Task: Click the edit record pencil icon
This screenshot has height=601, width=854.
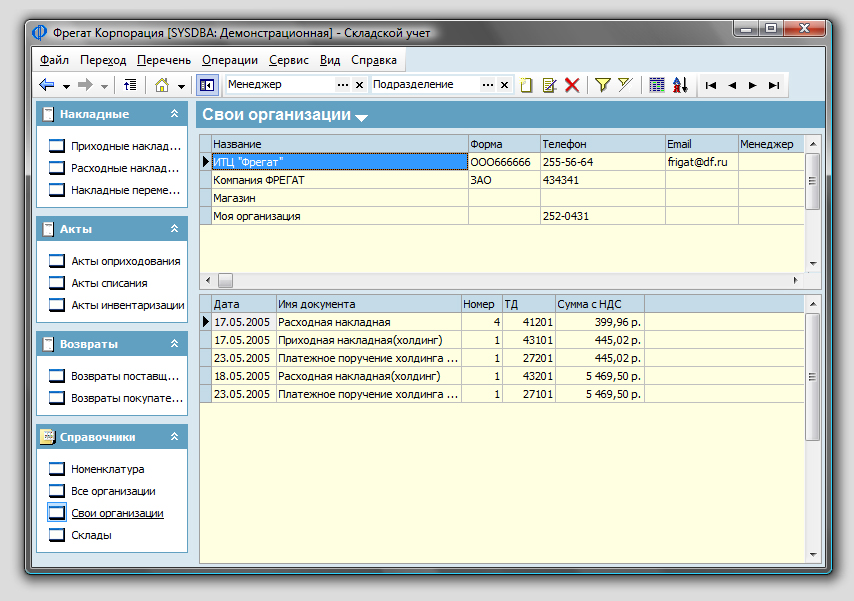Action: 549,85
